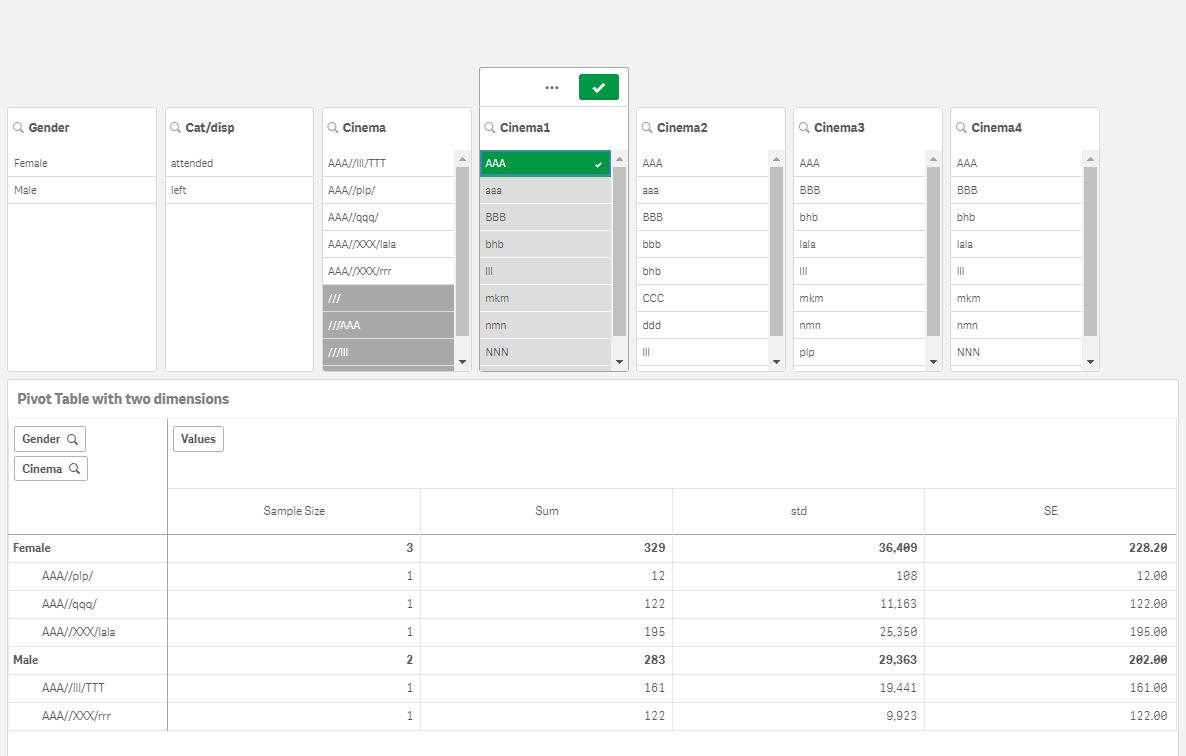Open the Gender dimension search in pivot table
Viewport: 1186px width, 756px height.
pyautogui.click(x=50, y=438)
